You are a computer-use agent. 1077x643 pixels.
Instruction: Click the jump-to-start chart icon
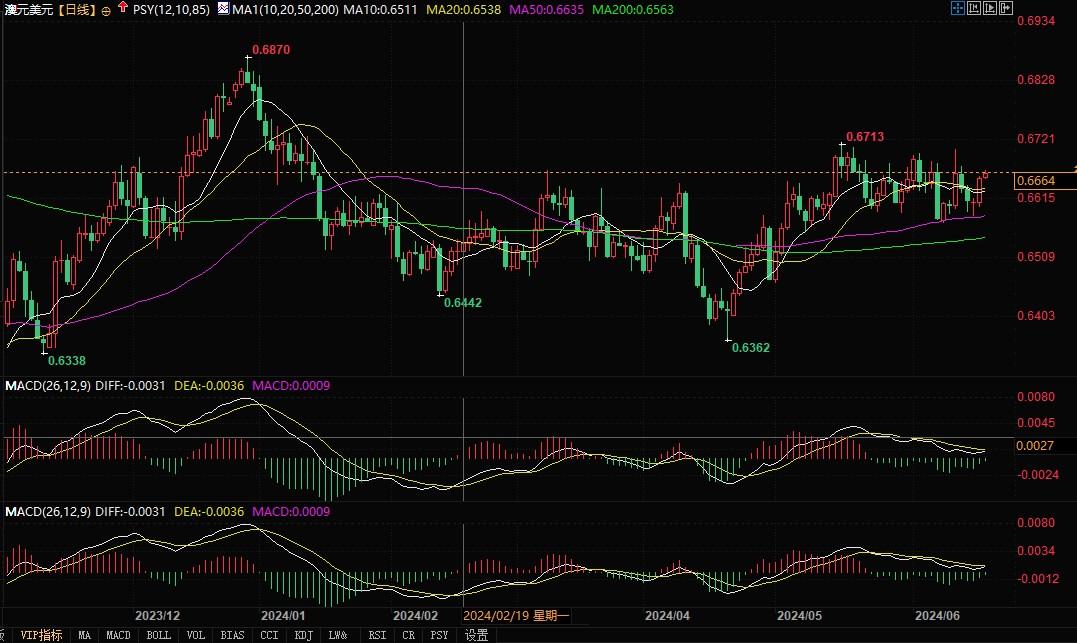974,8
